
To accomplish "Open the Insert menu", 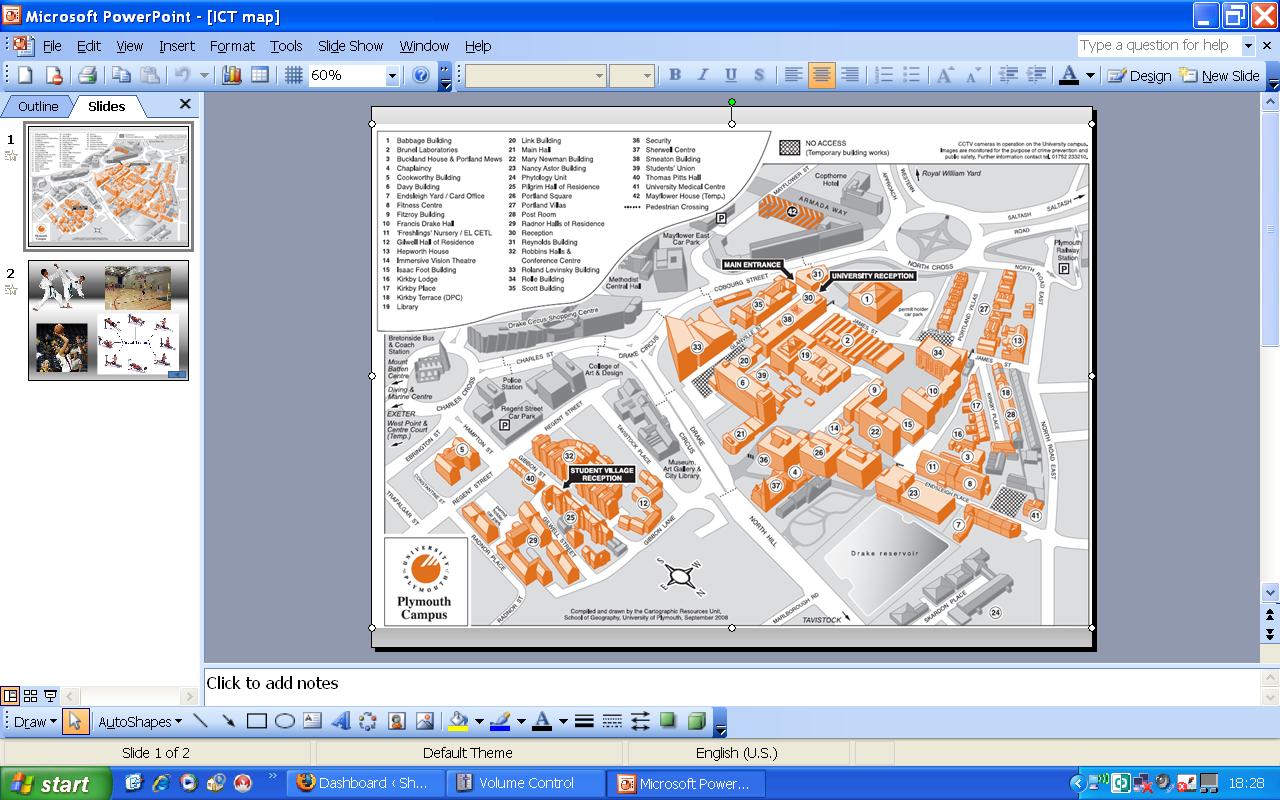I will (177, 46).
